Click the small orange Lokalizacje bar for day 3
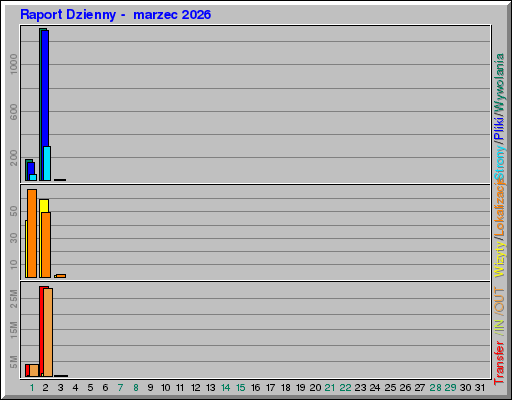 click(x=61, y=276)
